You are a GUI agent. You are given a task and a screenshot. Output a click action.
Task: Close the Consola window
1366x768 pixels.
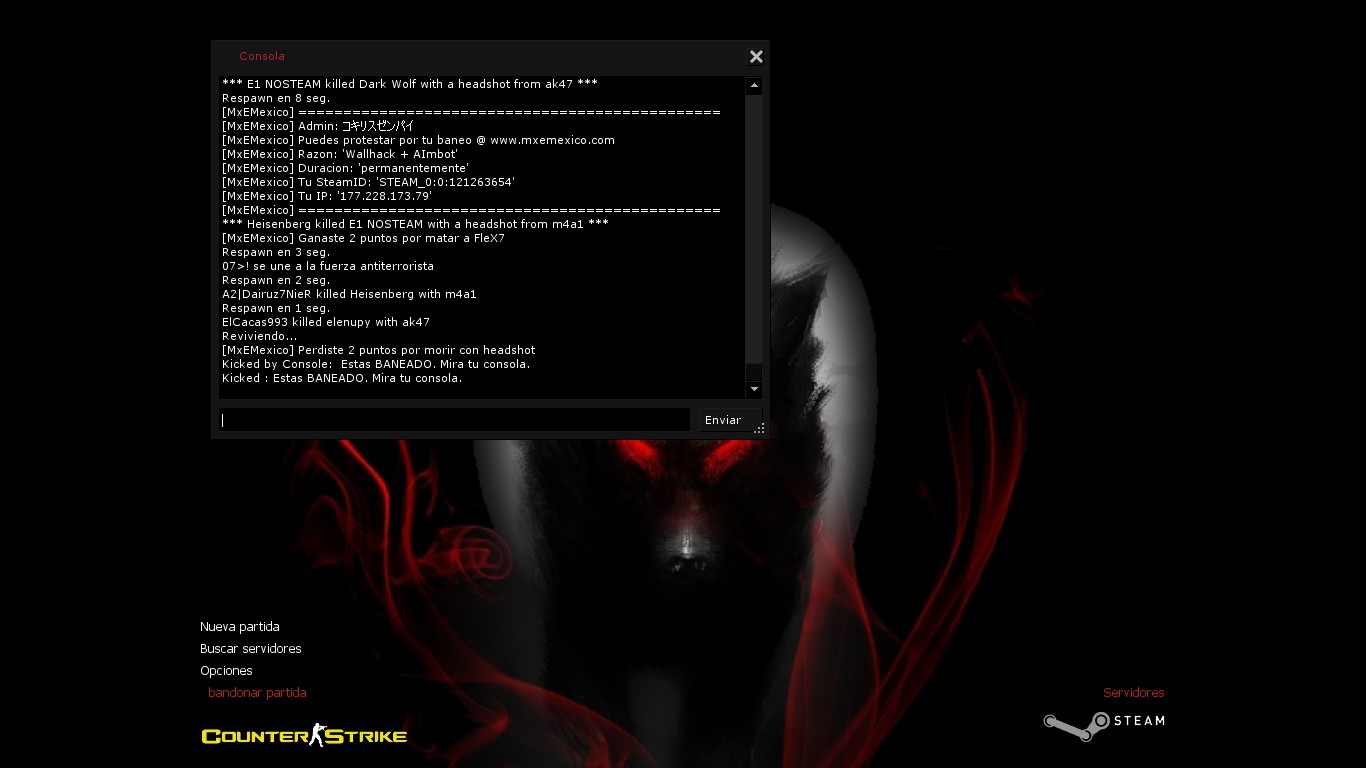(x=756, y=57)
